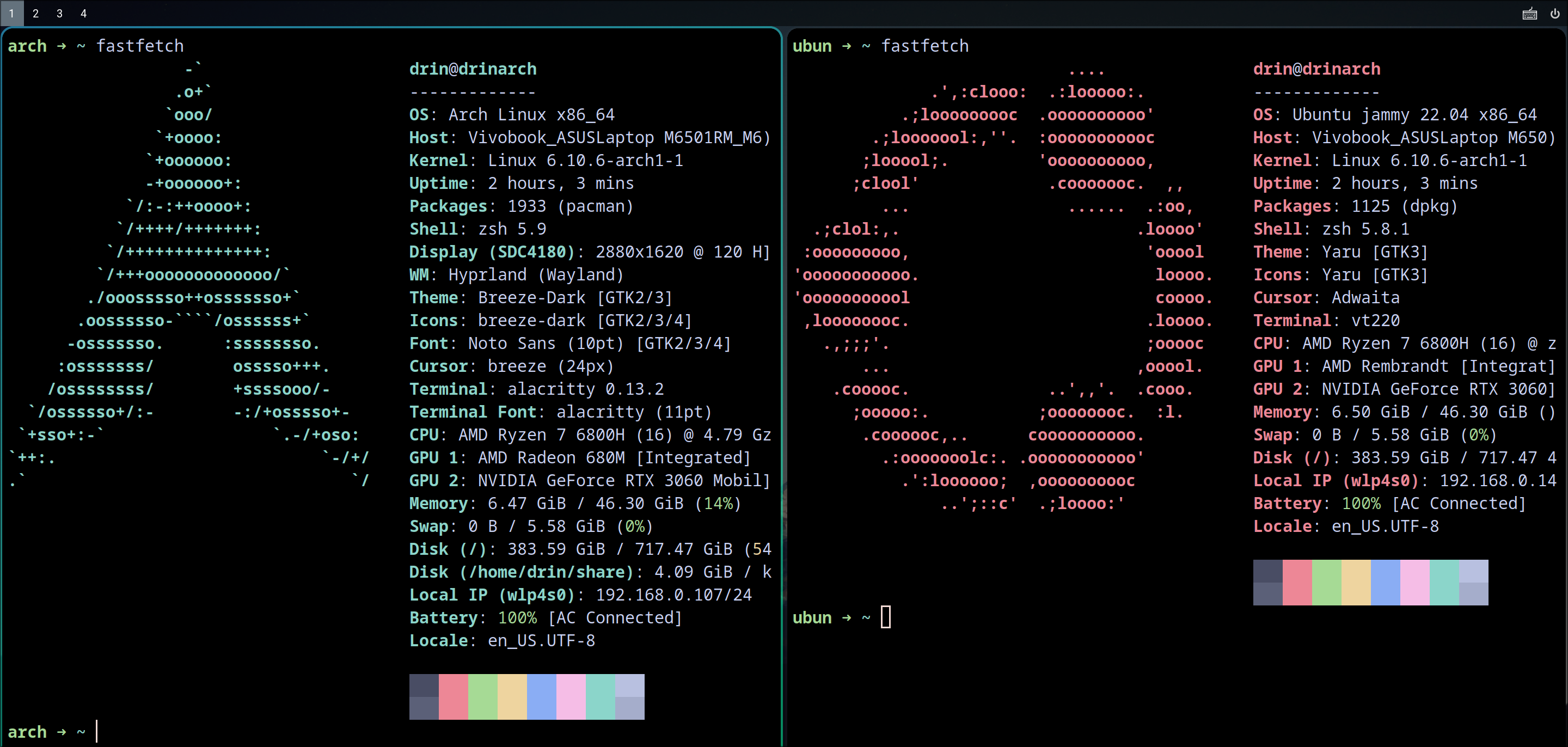1568x747 pixels.
Task: Switch to workspace 4
Action: [83, 14]
